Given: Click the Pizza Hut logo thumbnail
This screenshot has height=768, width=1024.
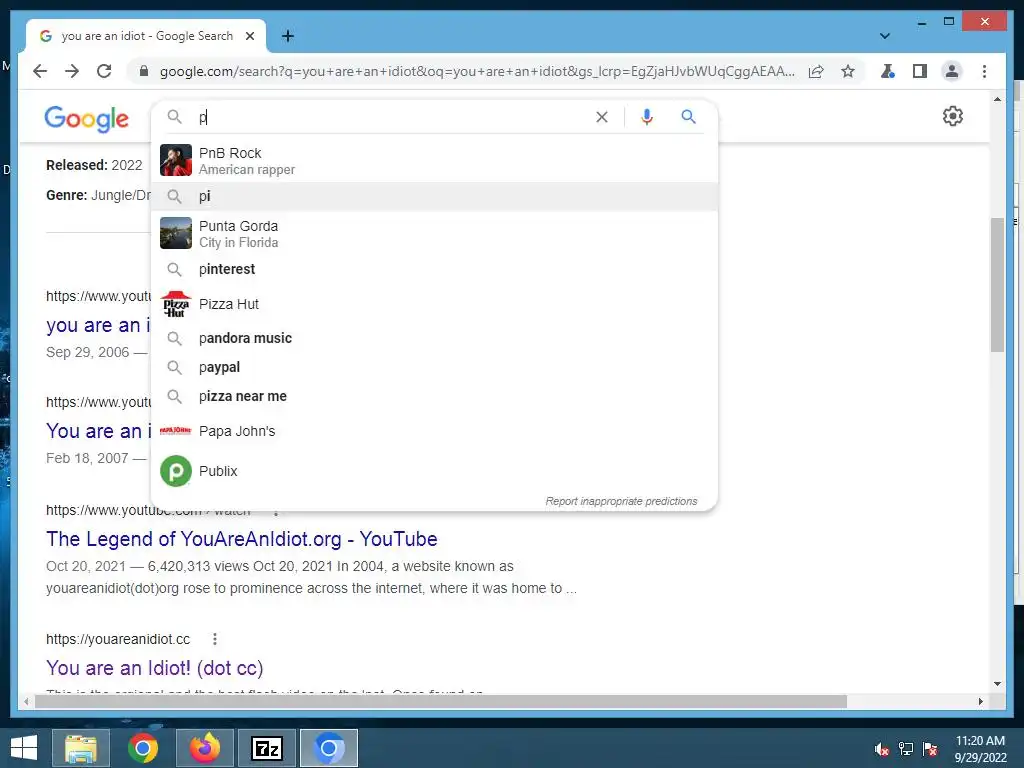Looking at the screenshot, I should pyautogui.click(x=176, y=304).
